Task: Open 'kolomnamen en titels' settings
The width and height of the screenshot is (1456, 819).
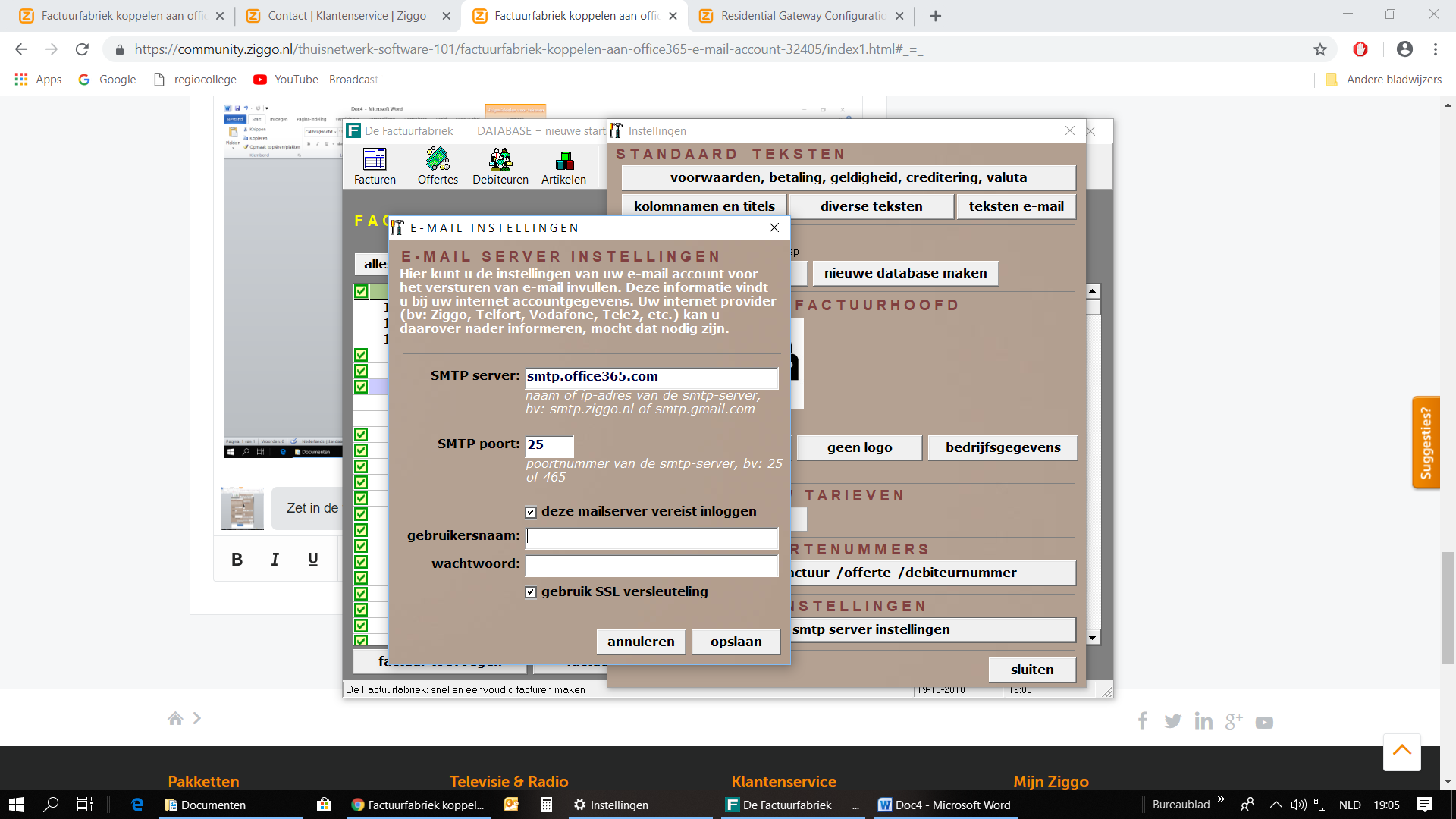Action: [704, 206]
